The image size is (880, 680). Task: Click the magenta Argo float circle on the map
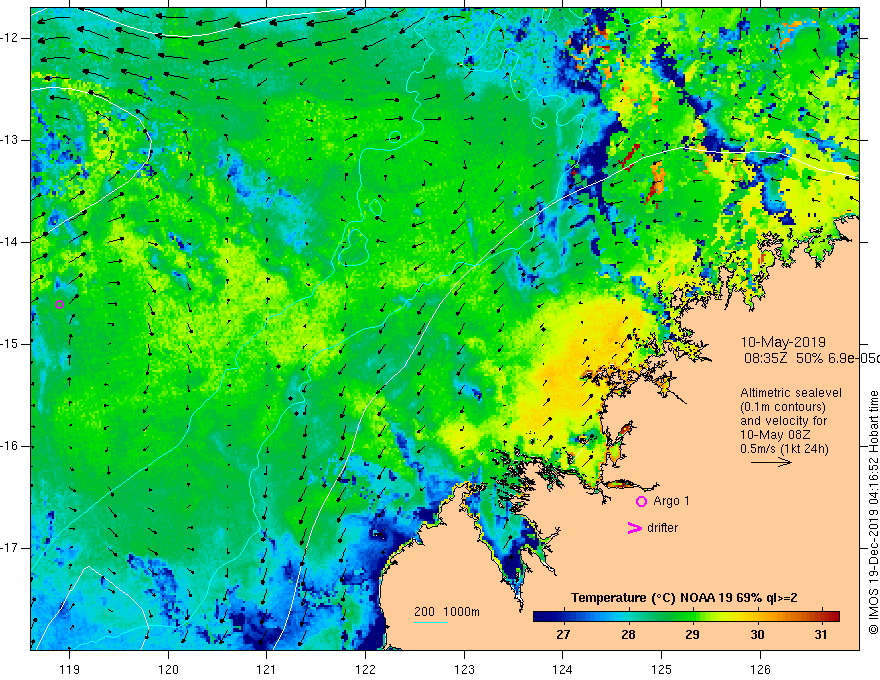pos(59,305)
